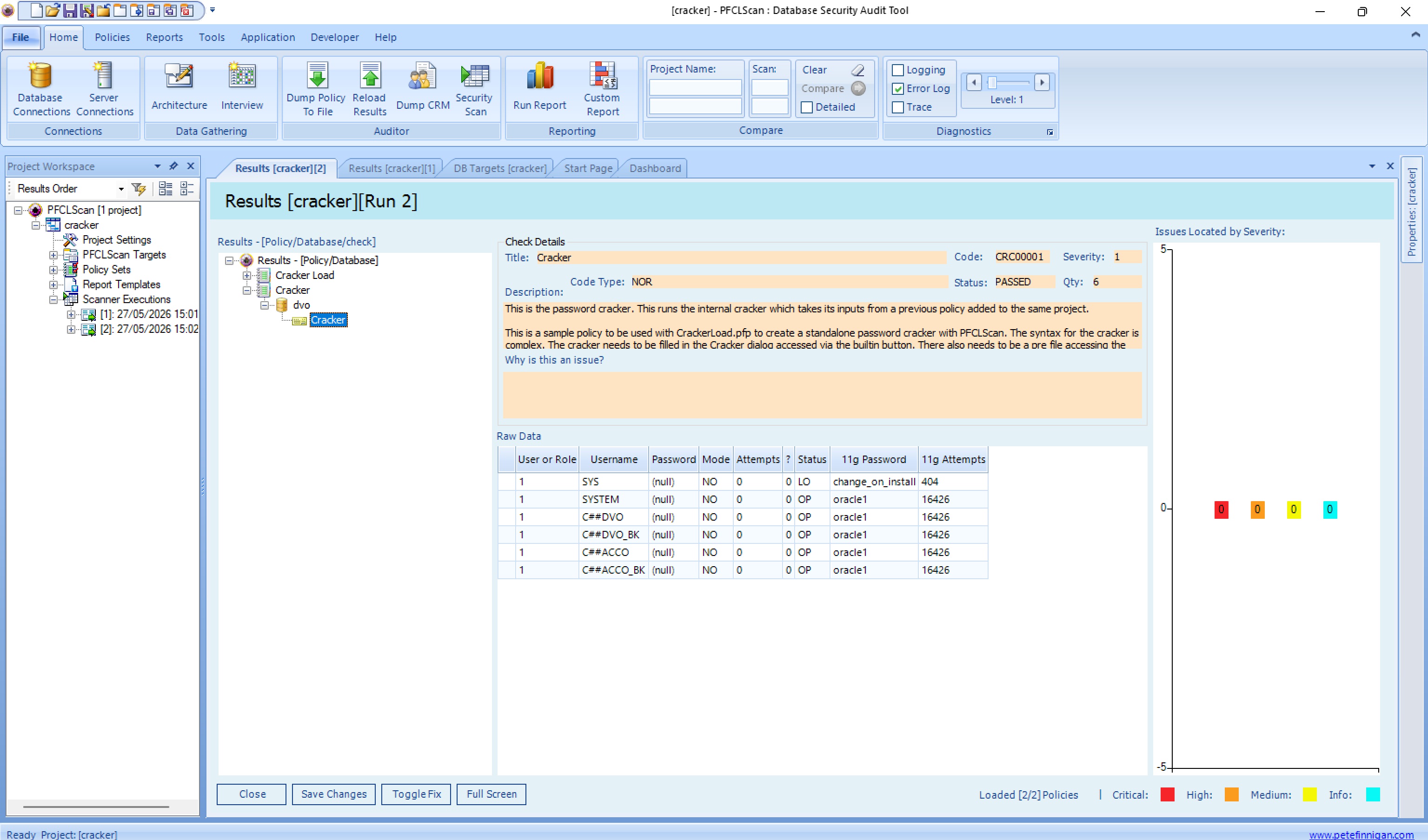Click Dump Policy To File
Viewport: 1428px width, 840px height.
click(316, 89)
